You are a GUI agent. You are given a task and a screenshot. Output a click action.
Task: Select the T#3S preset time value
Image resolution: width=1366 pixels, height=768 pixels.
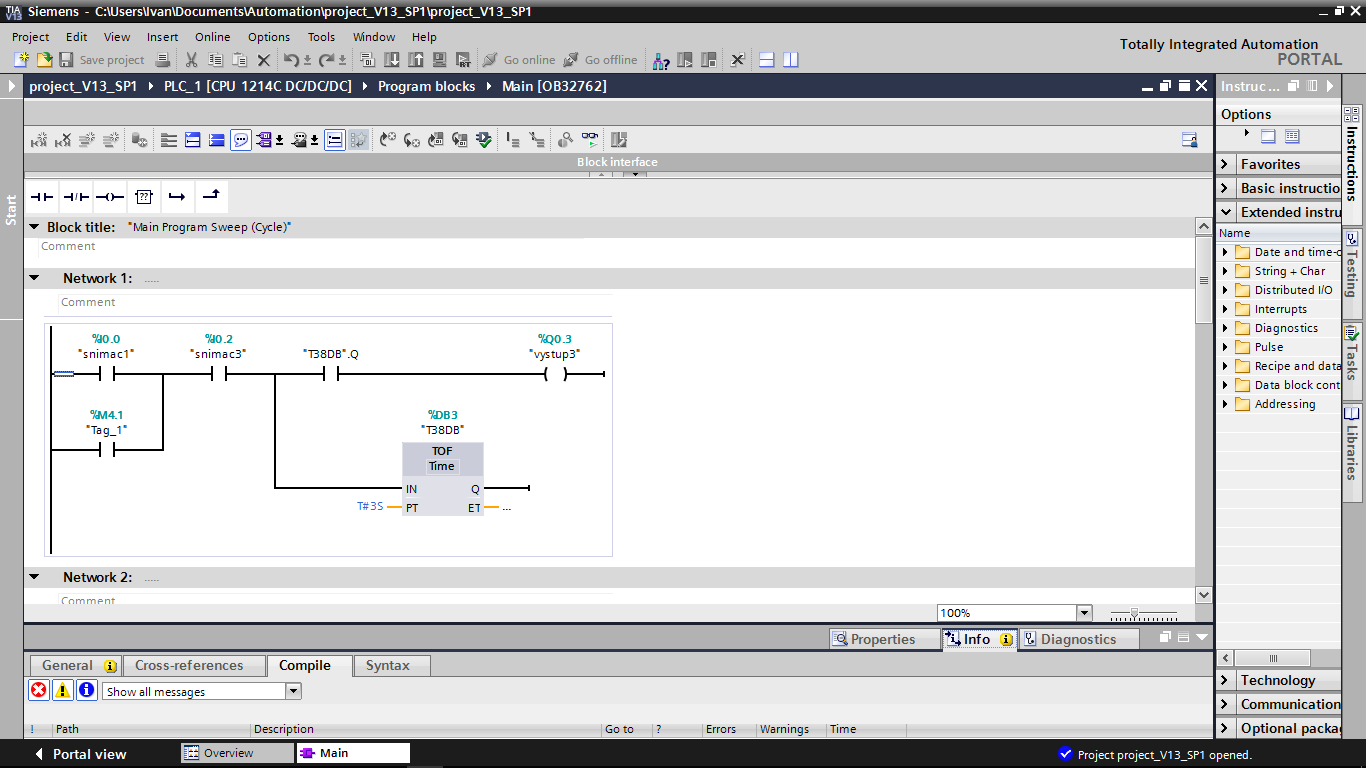click(370, 507)
